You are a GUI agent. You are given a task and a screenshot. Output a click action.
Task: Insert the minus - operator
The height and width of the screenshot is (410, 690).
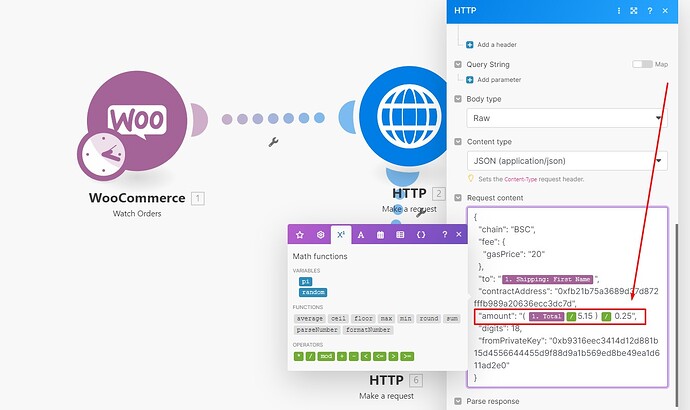353,356
